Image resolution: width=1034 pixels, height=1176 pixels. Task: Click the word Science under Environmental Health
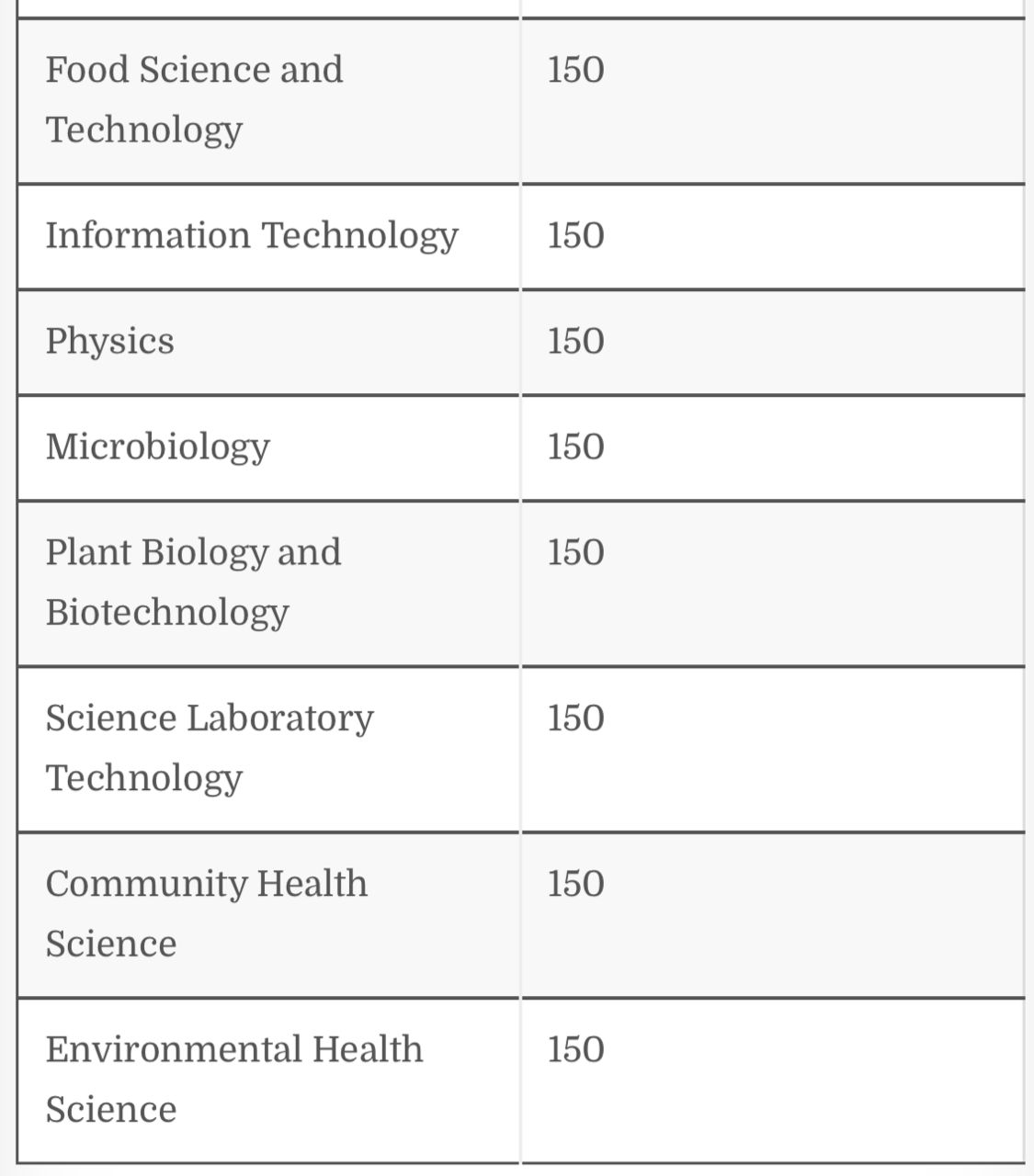click(x=111, y=1110)
